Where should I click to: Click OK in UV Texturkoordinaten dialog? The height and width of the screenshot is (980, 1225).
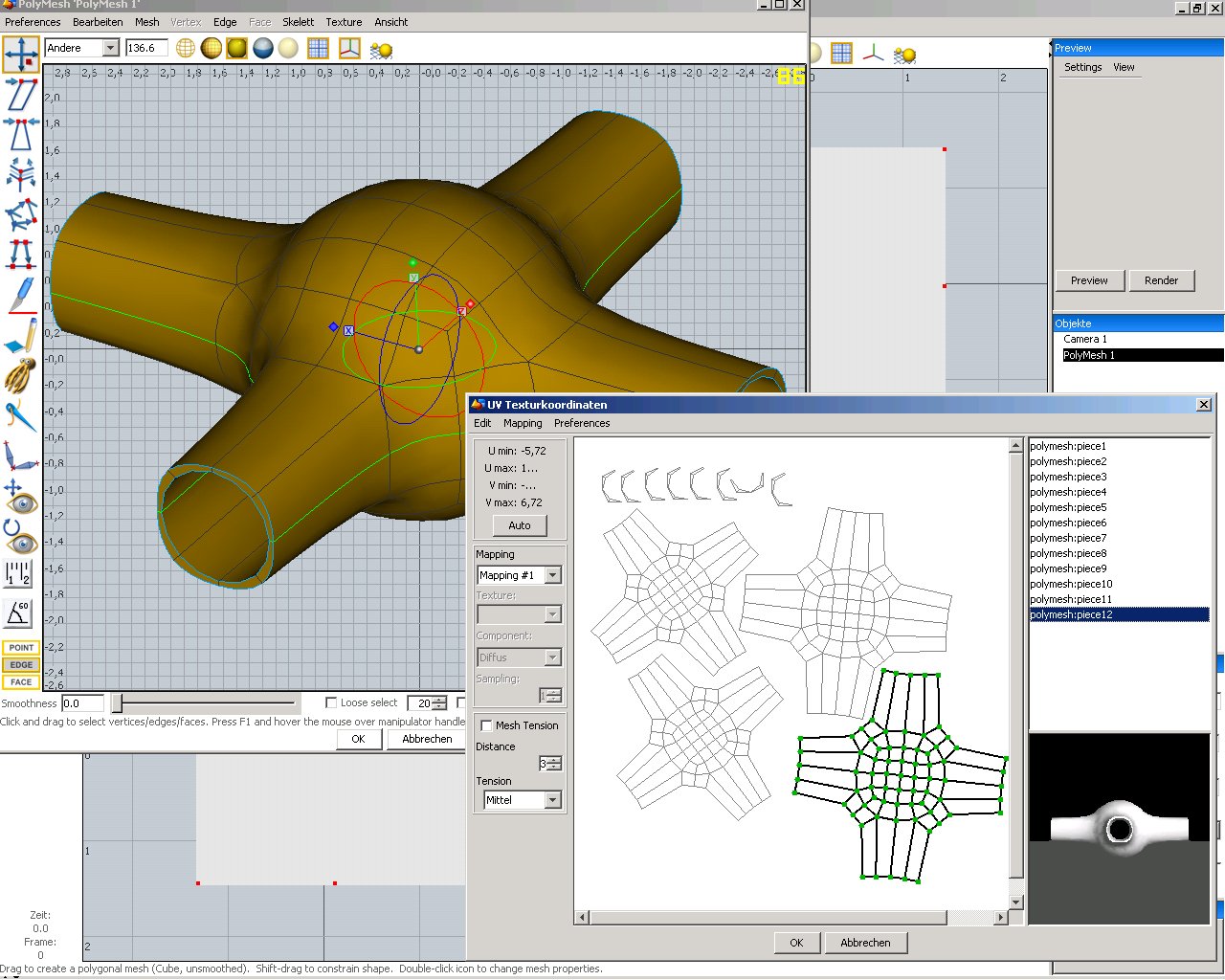[x=796, y=943]
